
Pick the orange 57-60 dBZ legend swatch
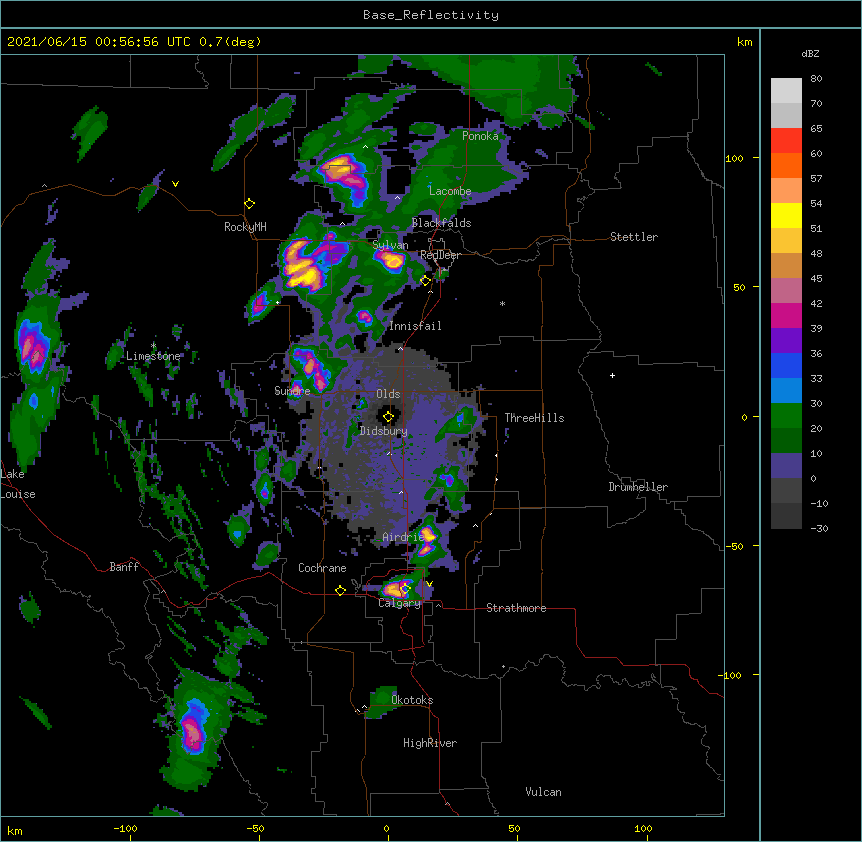[786, 165]
